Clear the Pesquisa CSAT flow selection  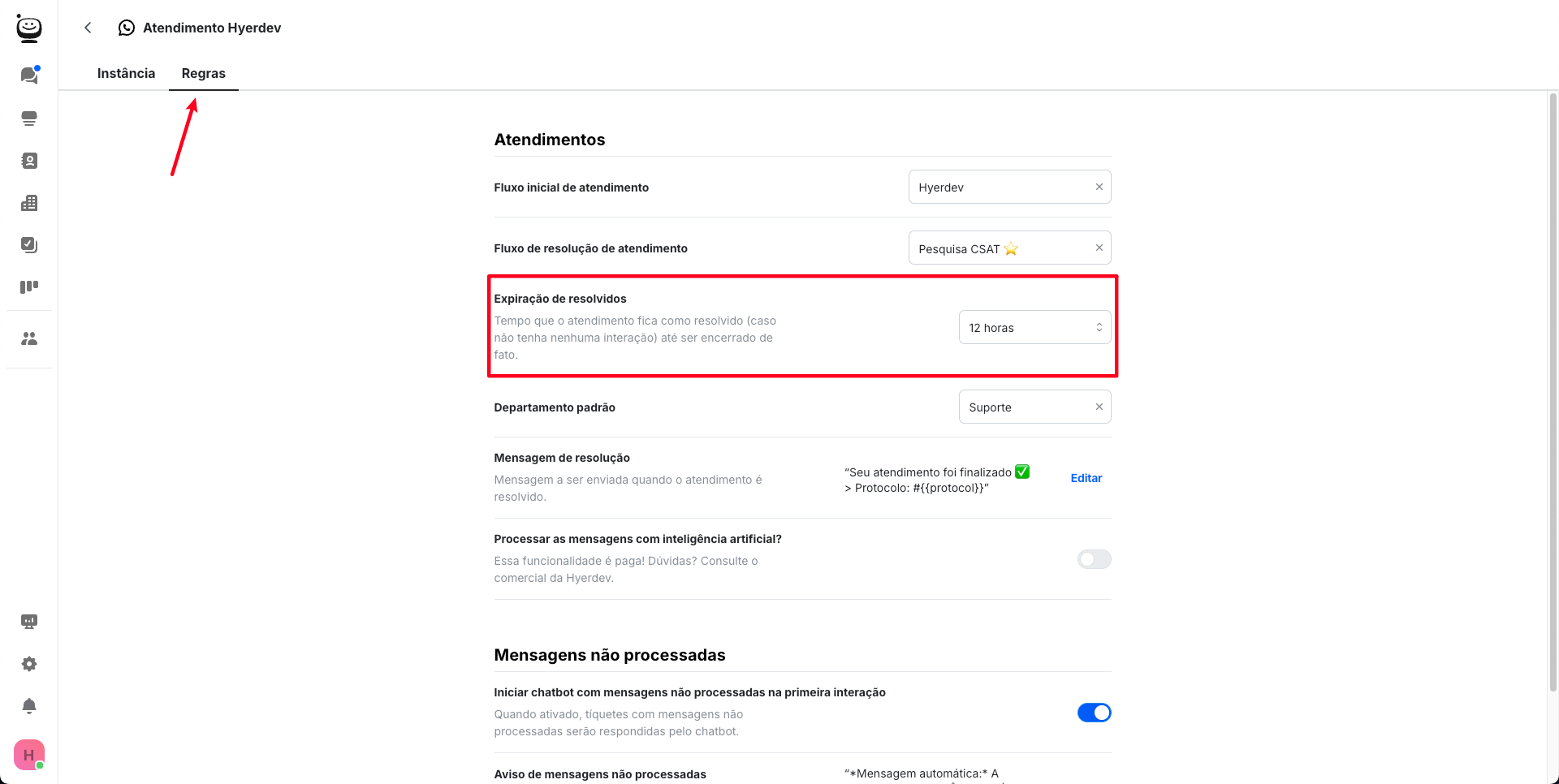(1099, 248)
